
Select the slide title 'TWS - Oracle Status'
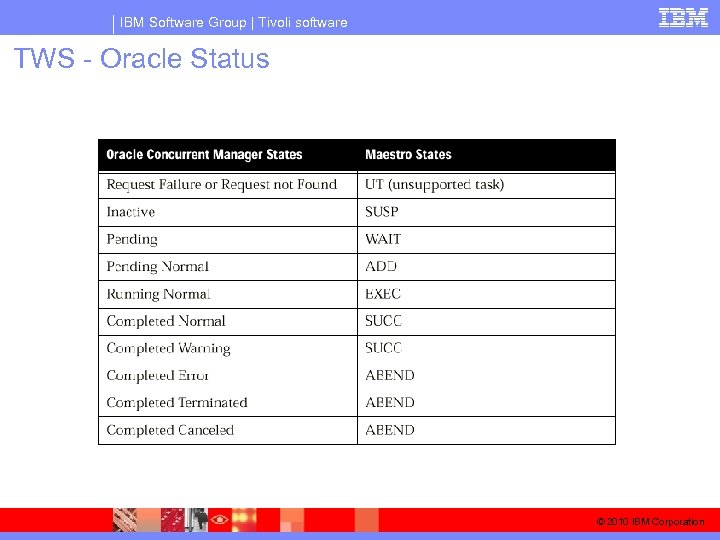coord(141,59)
